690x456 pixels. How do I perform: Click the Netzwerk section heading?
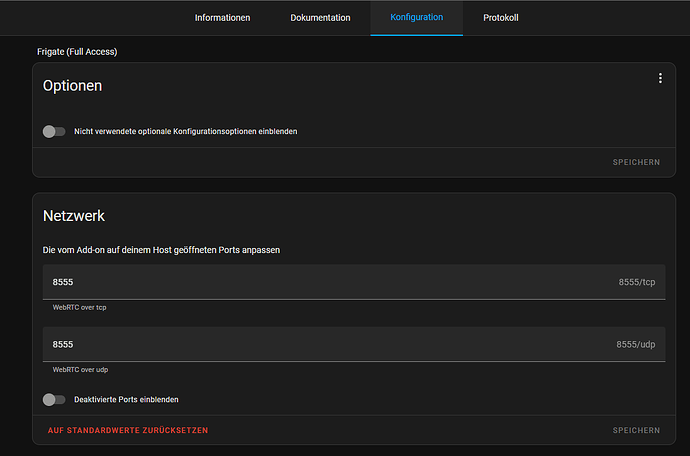(x=74, y=216)
